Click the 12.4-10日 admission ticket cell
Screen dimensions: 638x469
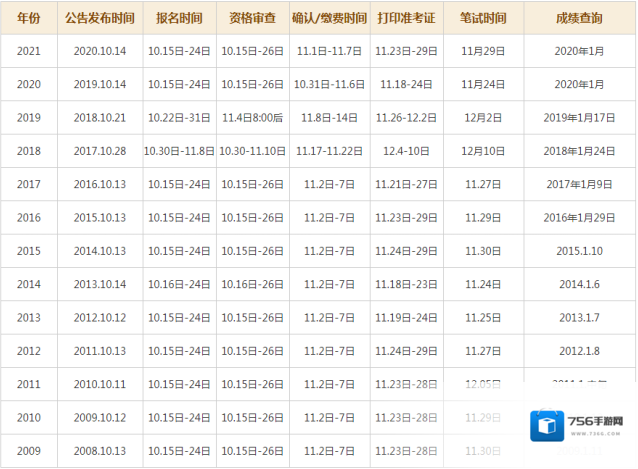[406, 151]
